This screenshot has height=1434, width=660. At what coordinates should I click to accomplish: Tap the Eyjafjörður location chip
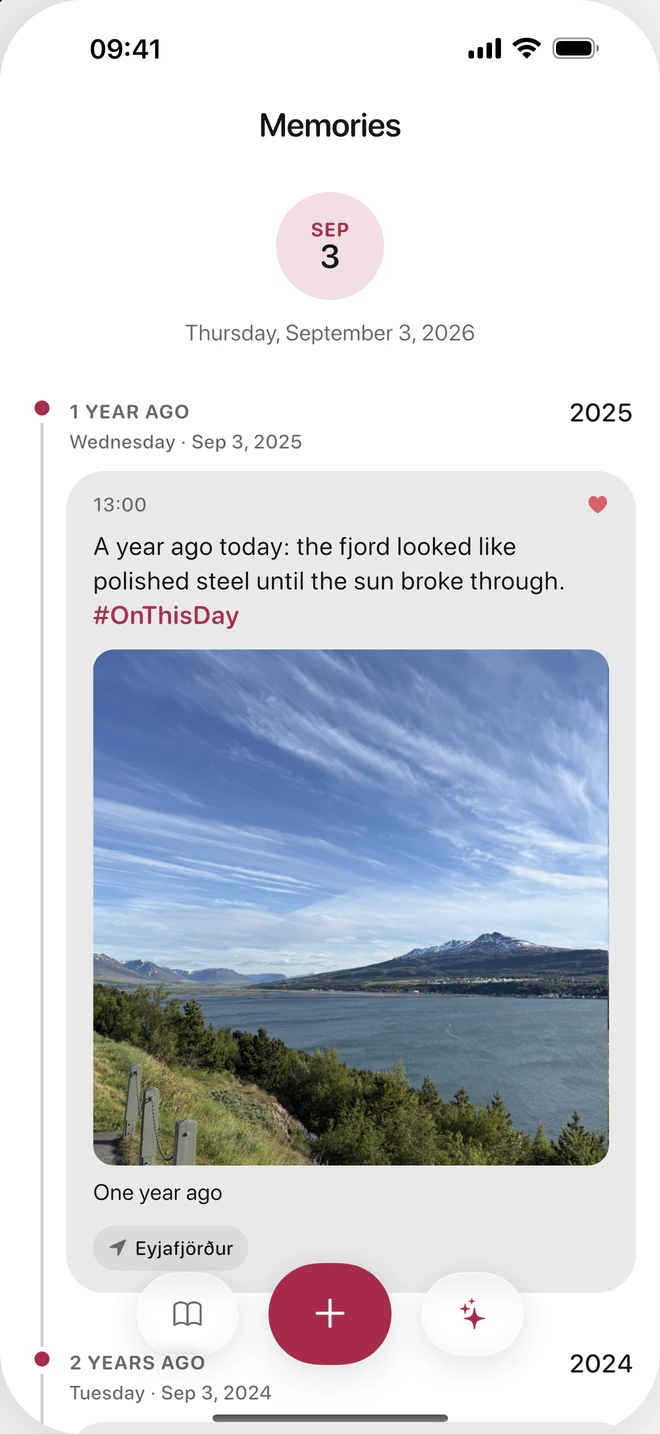170,1248
